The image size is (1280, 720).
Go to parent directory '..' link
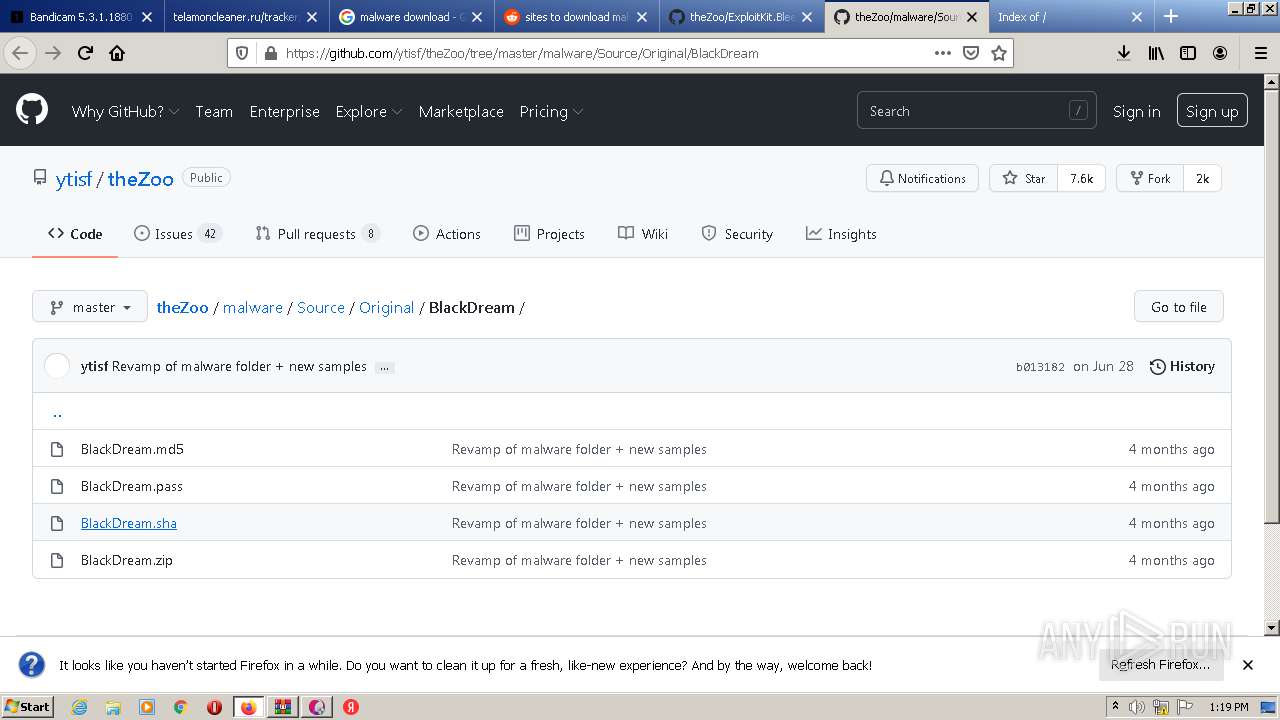pyautogui.click(x=57, y=412)
